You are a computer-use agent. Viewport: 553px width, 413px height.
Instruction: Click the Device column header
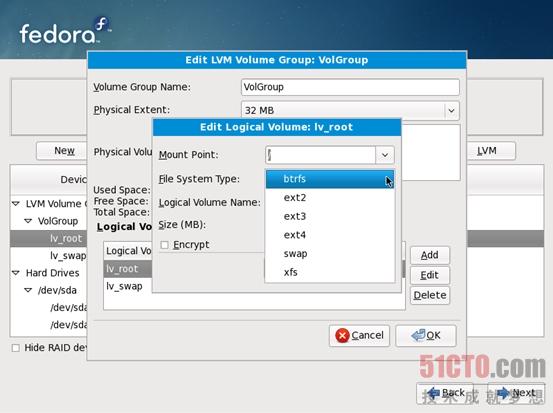coord(49,180)
